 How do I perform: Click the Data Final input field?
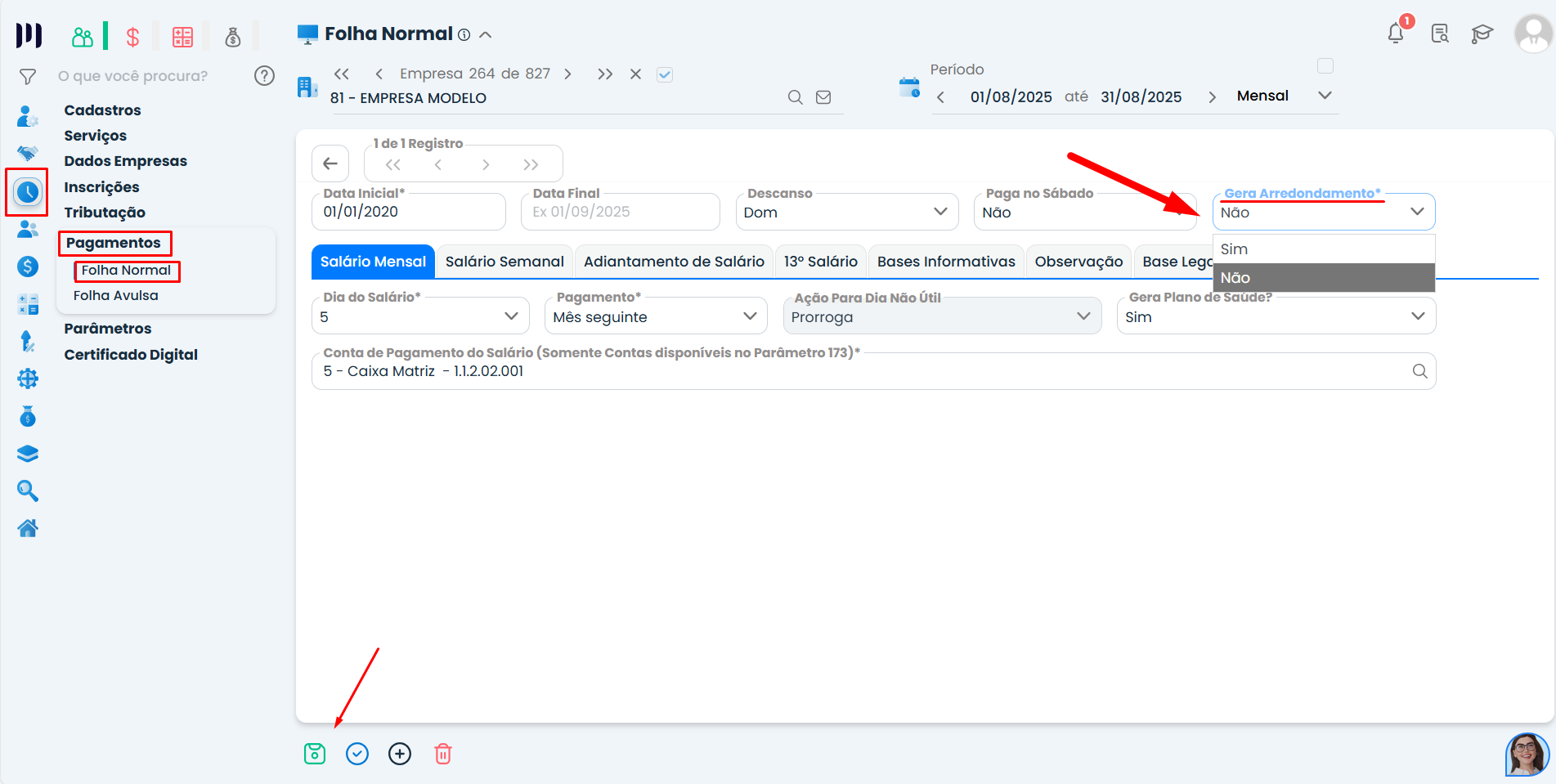coord(620,213)
